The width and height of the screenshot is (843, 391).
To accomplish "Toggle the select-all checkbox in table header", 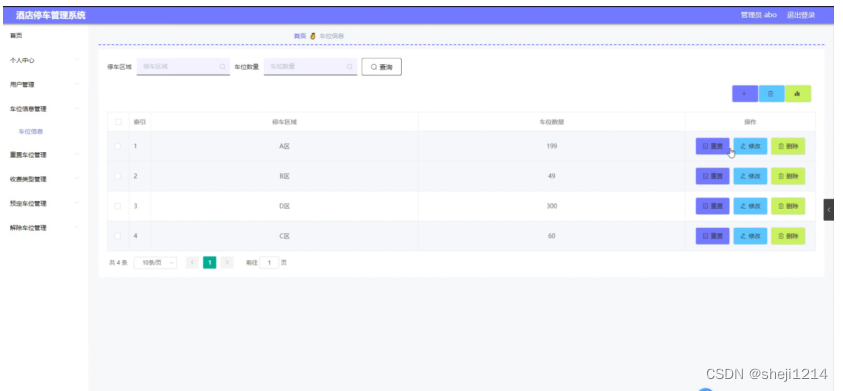I will point(118,122).
